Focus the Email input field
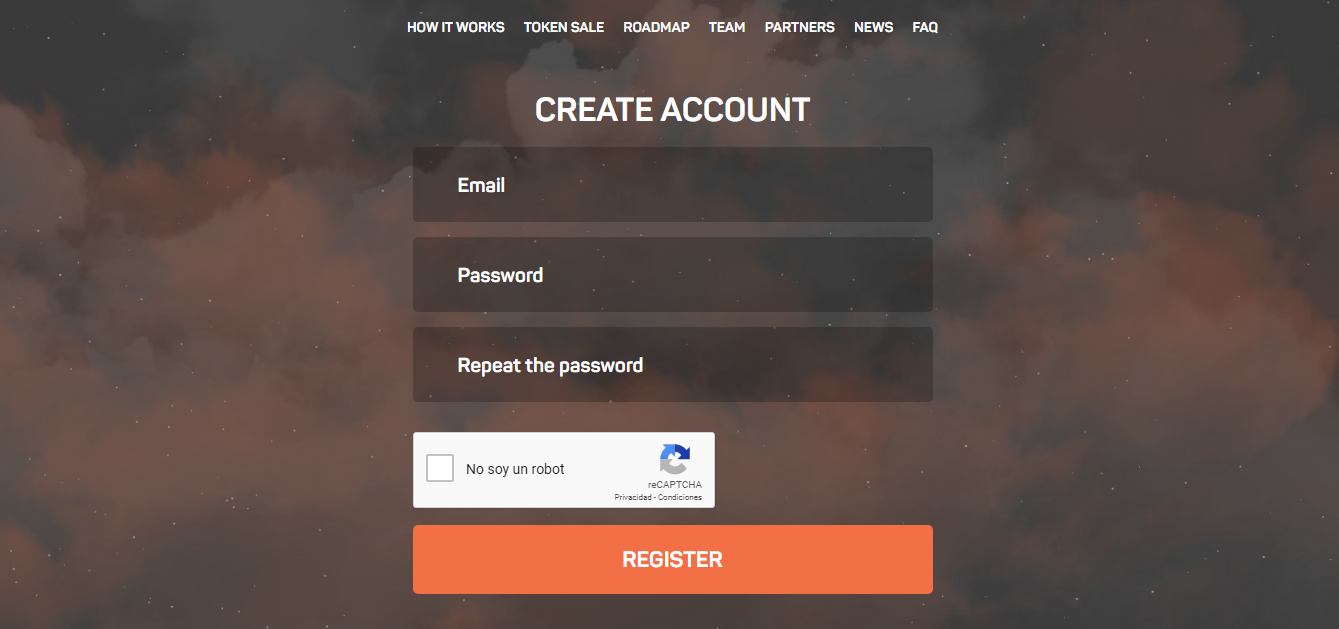The width and height of the screenshot is (1339, 629). pos(673,185)
